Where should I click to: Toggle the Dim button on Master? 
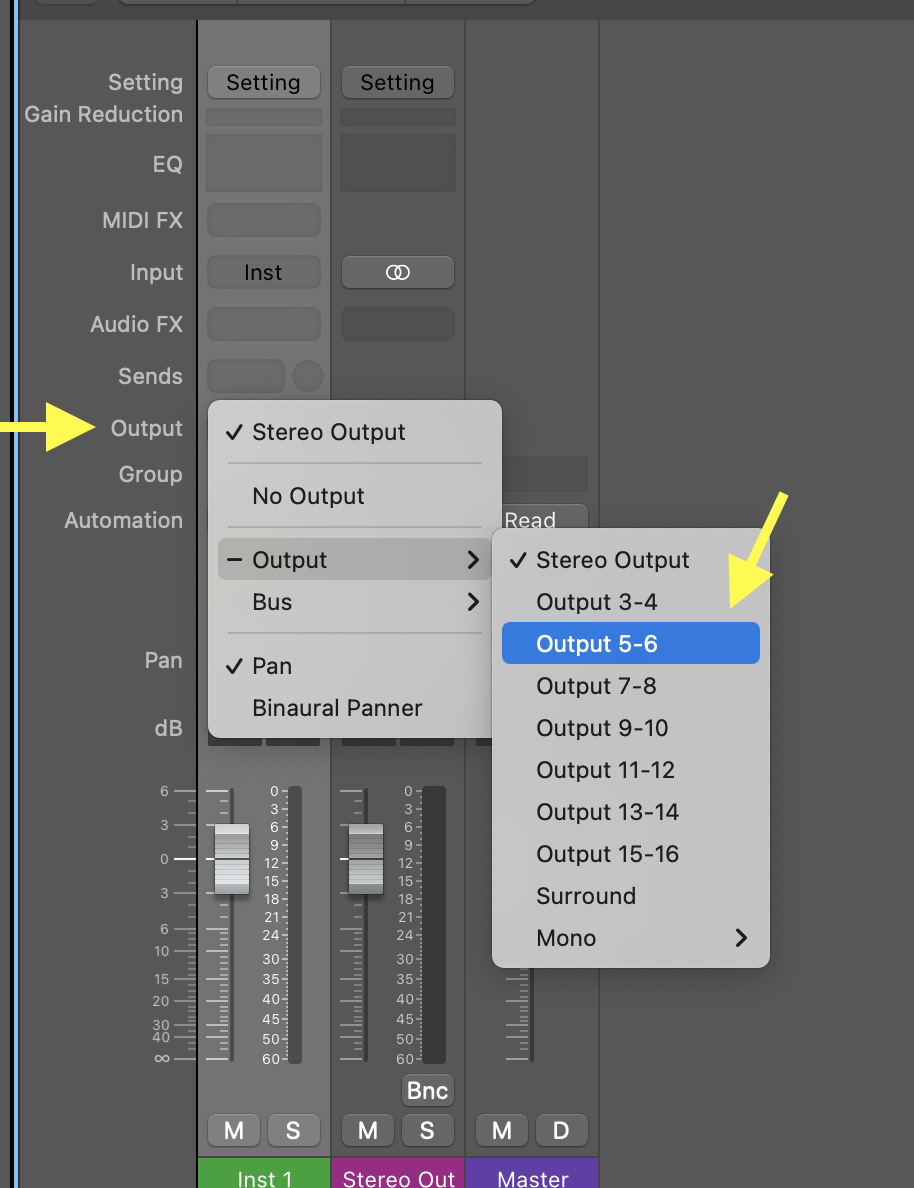pyautogui.click(x=561, y=1130)
